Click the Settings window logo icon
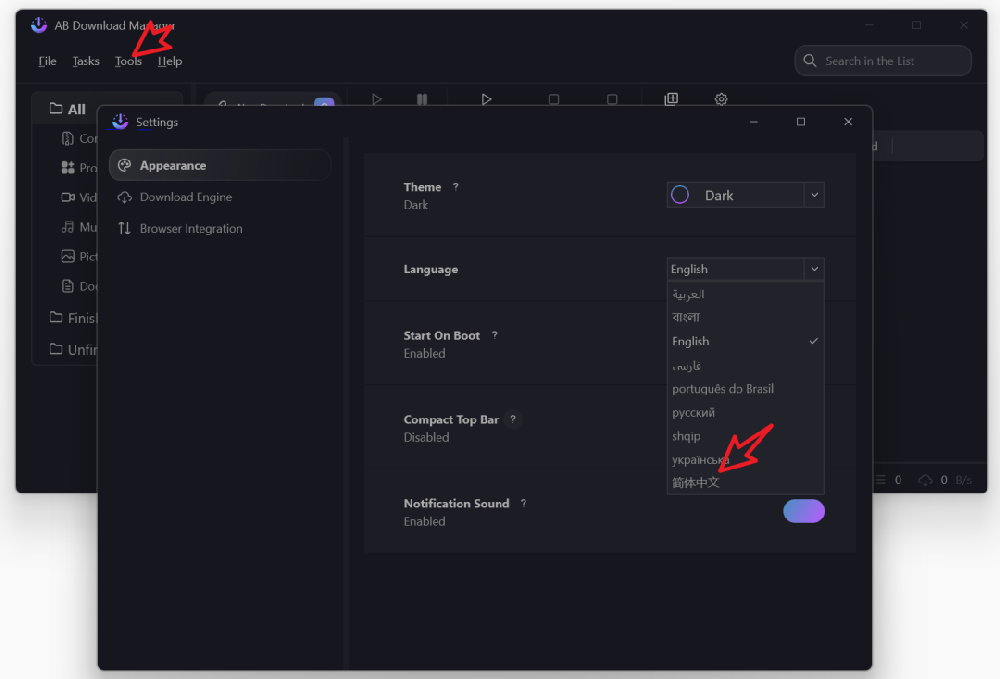The height and width of the screenshot is (679, 1000). coord(119,121)
